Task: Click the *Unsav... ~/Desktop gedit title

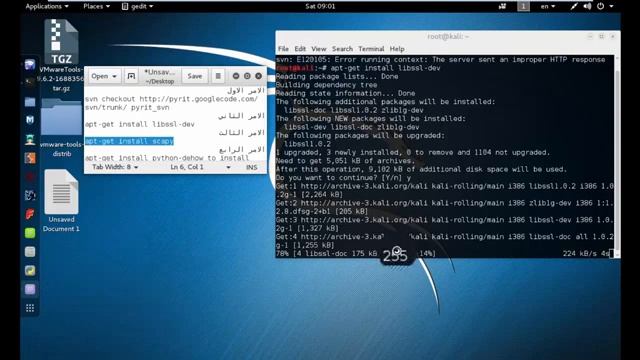Action: (x=160, y=76)
